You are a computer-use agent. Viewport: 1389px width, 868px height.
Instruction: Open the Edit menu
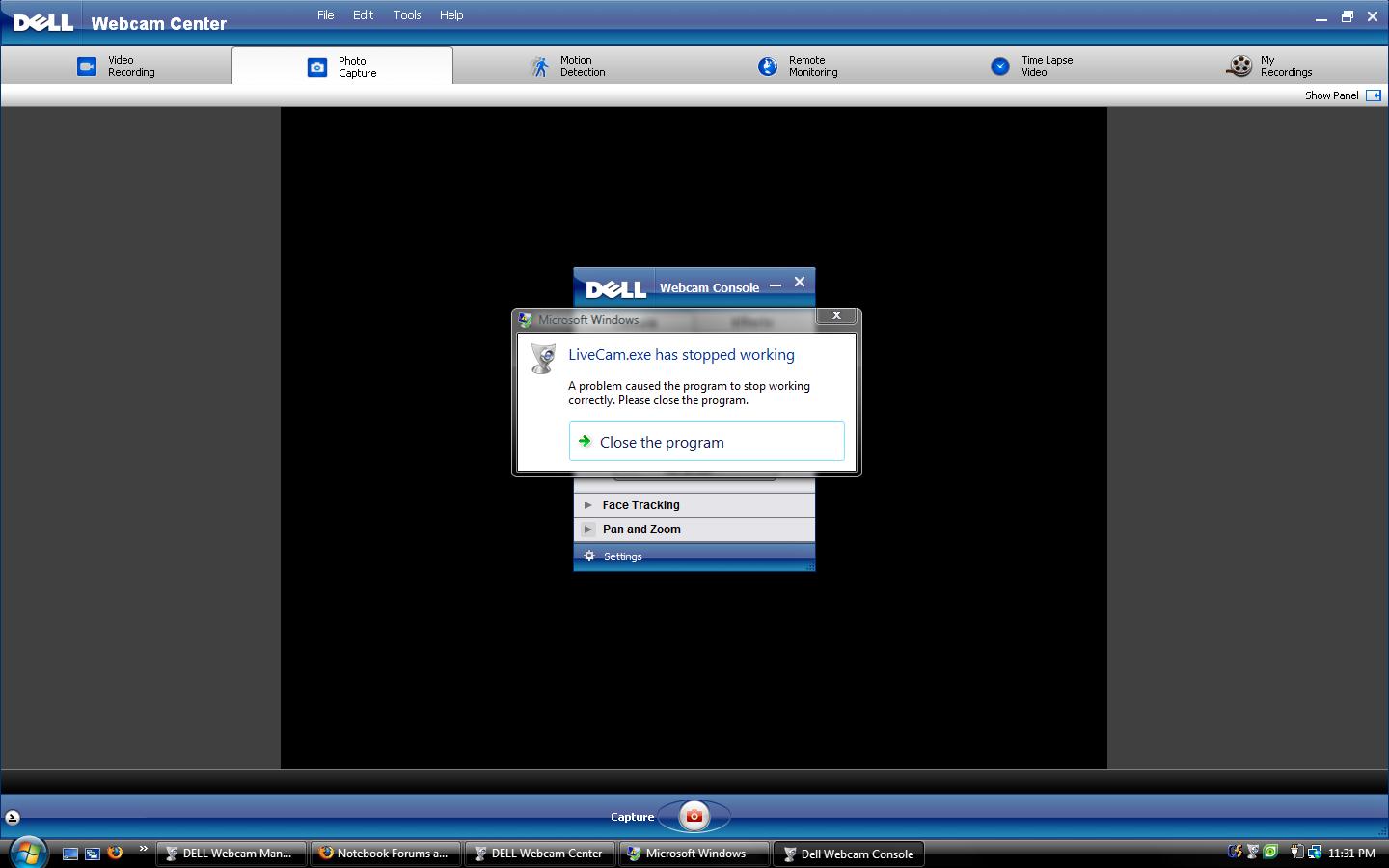coord(363,15)
